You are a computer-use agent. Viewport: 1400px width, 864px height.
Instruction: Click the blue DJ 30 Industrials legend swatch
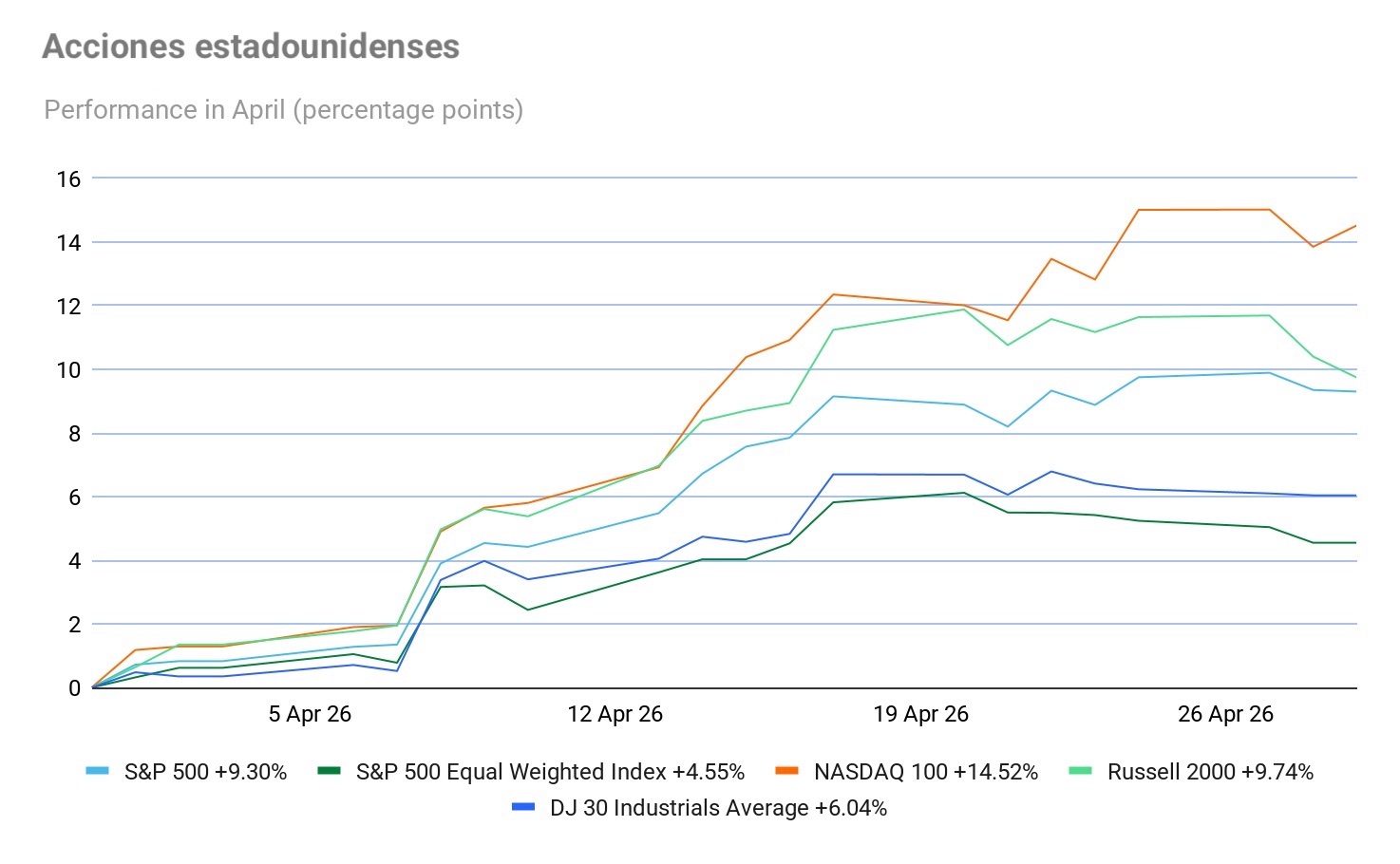(523, 807)
